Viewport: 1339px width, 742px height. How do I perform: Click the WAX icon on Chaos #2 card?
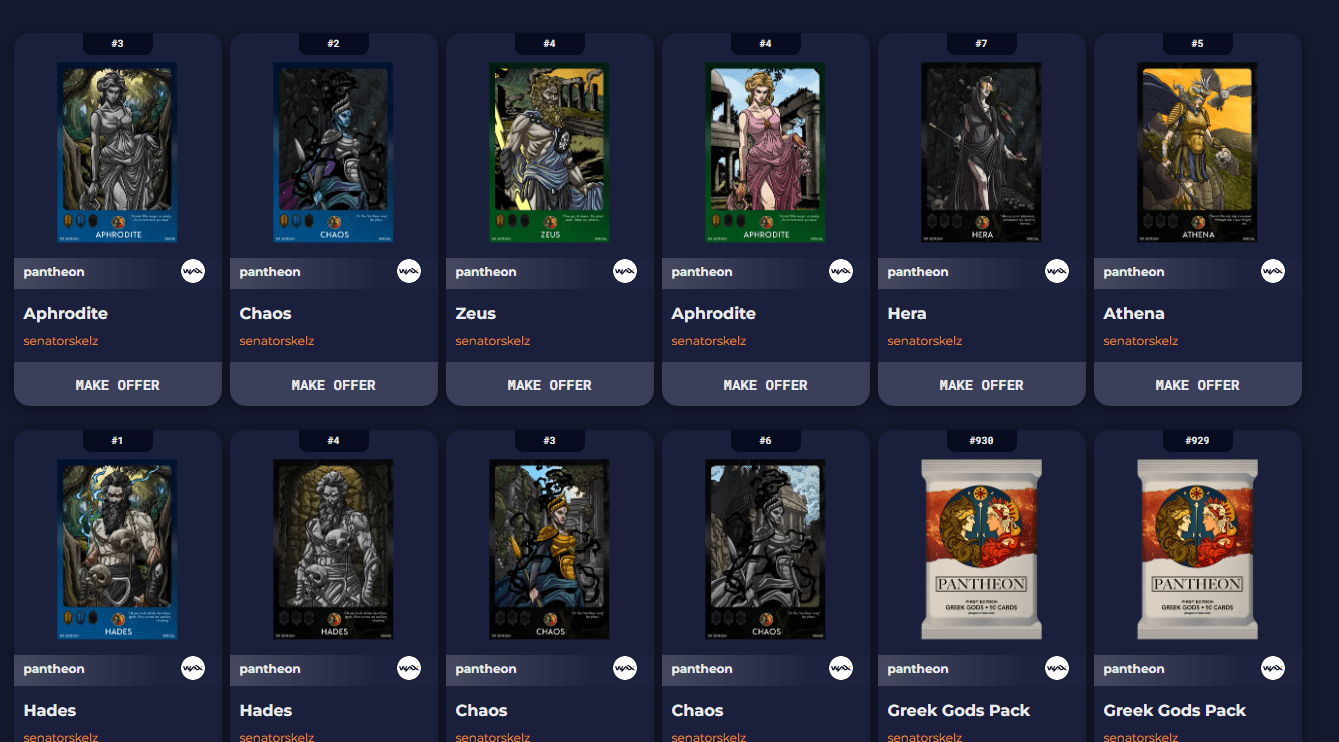[x=409, y=271]
